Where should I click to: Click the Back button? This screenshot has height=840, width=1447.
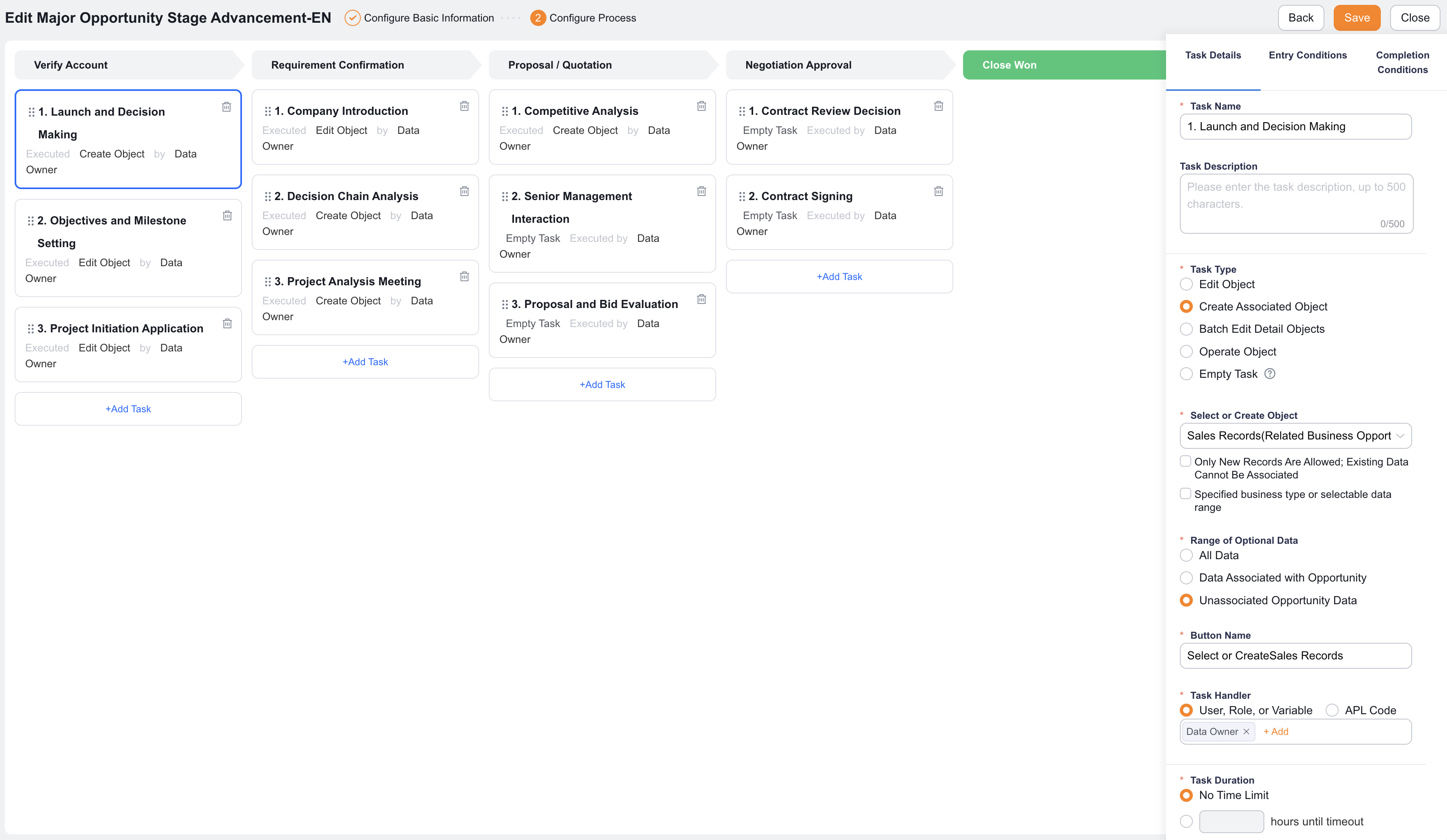click(1300, 18)
